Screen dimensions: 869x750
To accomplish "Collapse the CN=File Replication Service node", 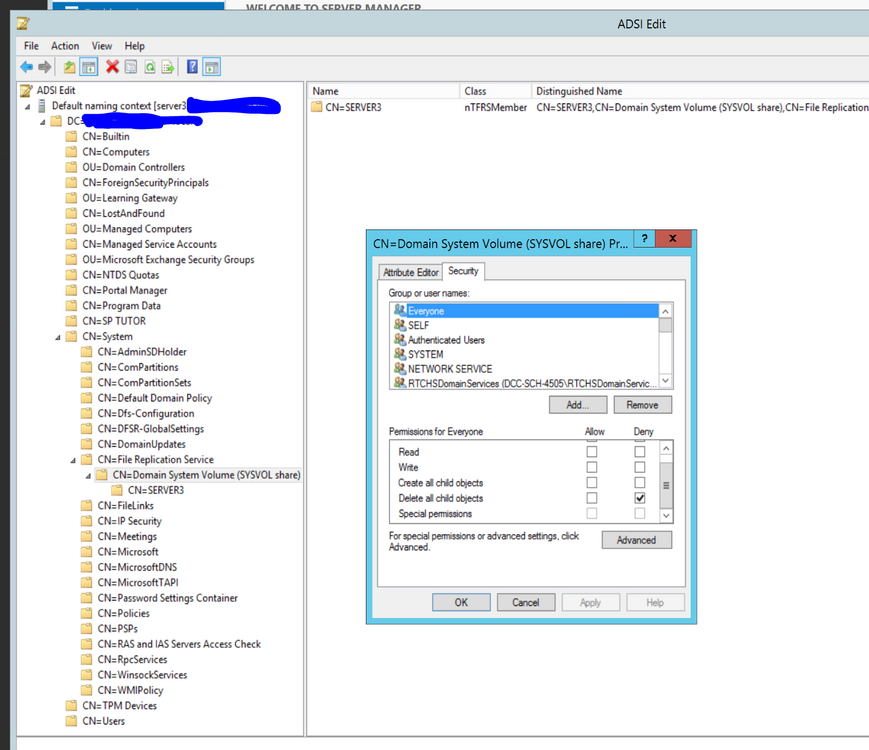I will 73,460.
